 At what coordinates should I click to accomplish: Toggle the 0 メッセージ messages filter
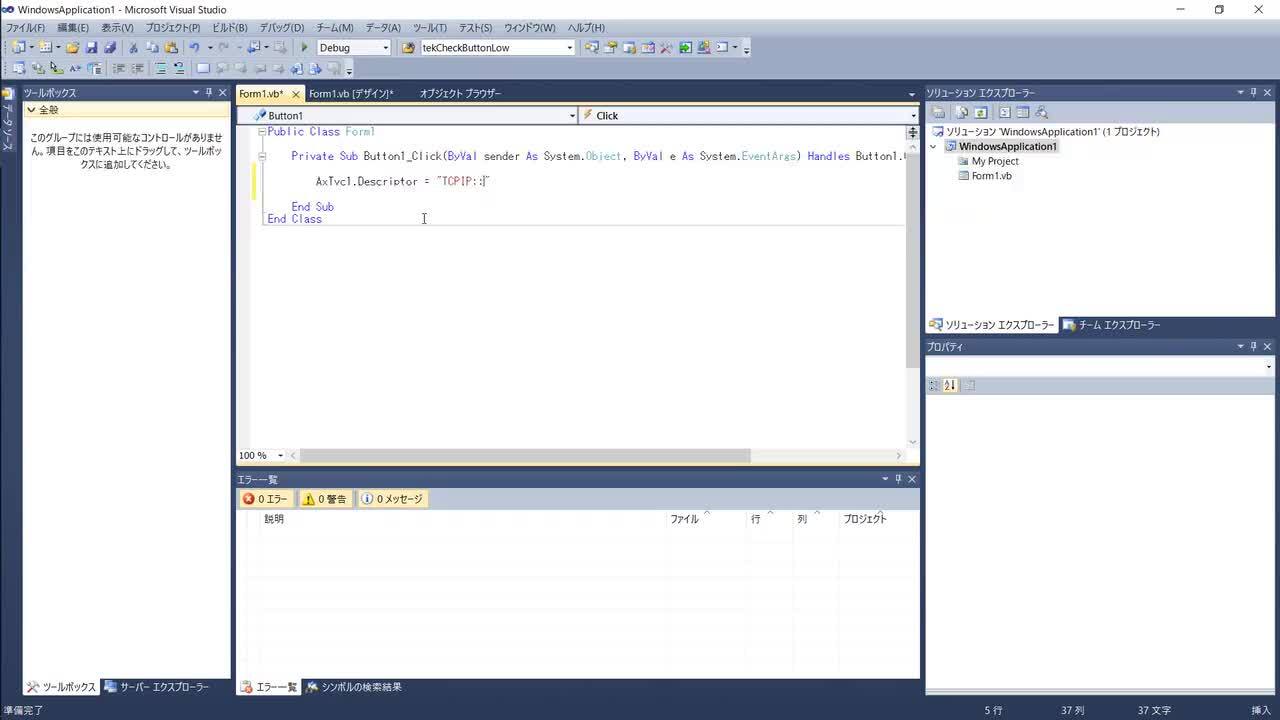(392, 499)
